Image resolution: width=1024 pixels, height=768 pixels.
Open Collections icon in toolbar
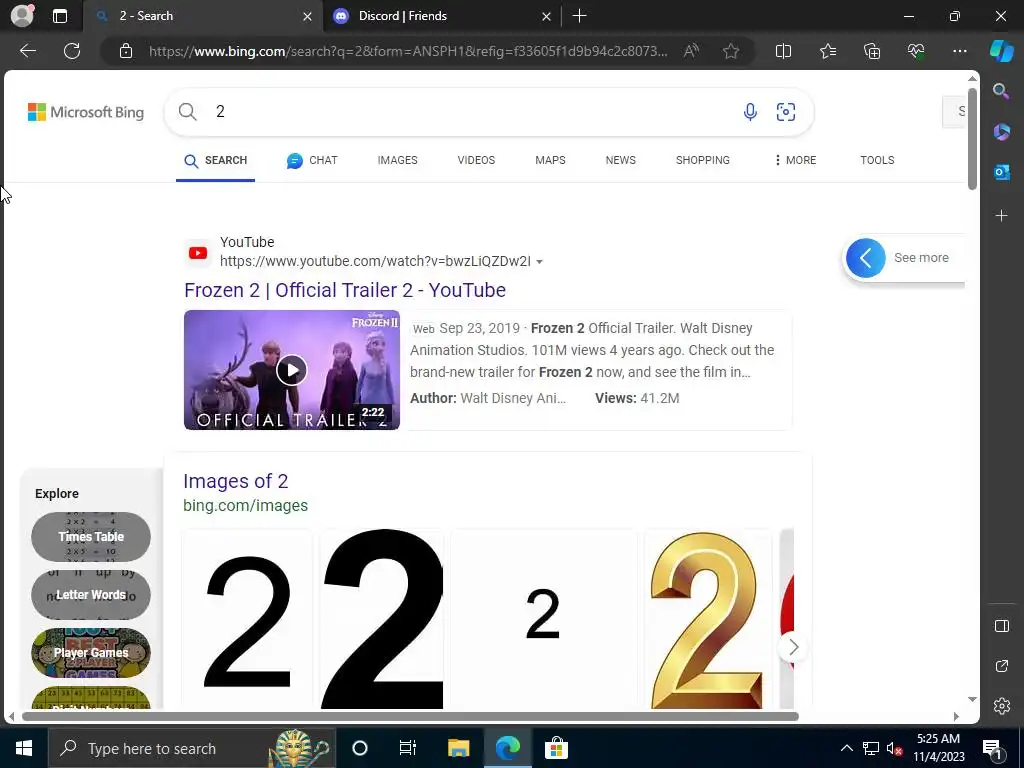[x=872, y=51]
